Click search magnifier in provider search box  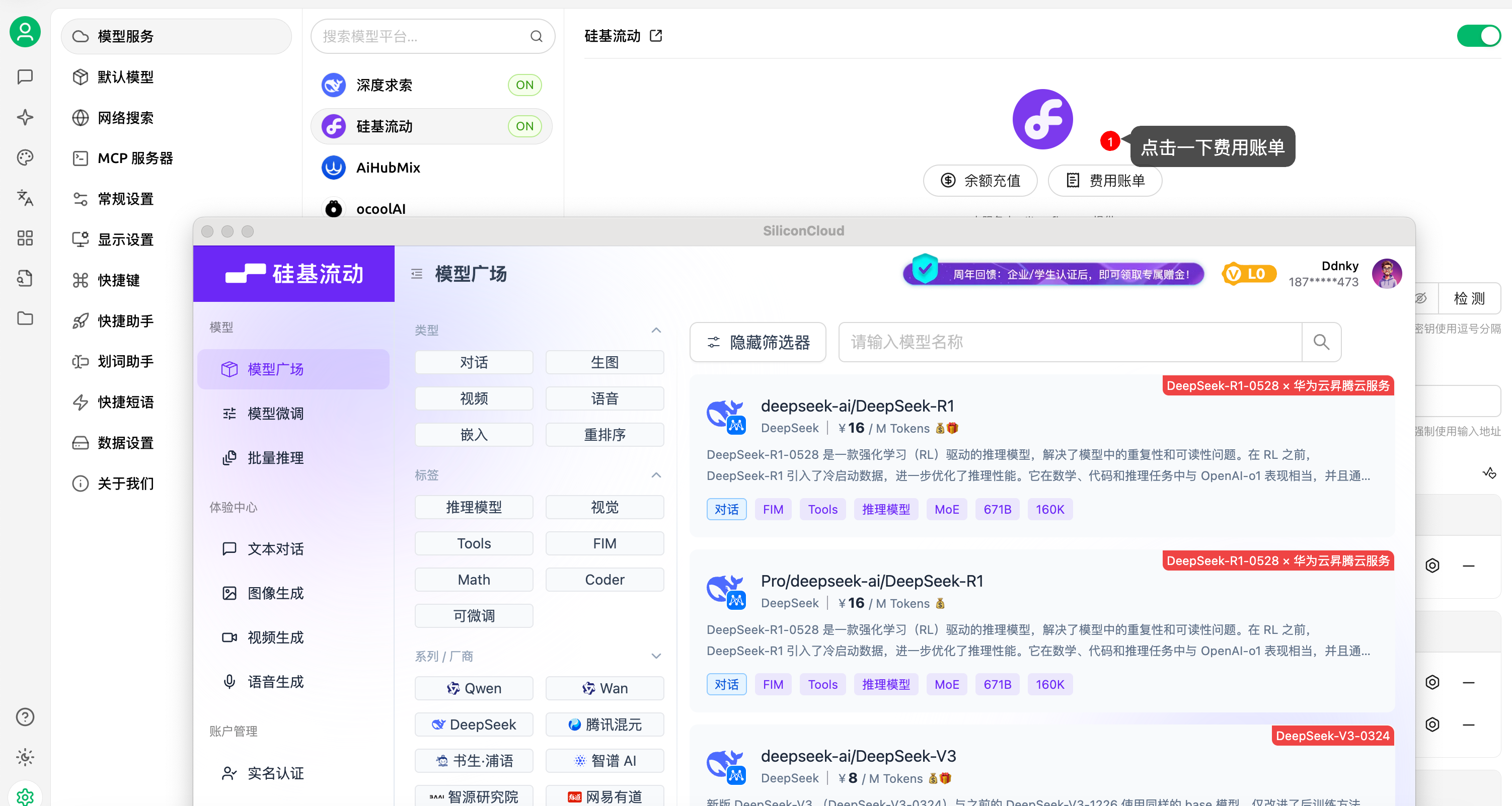tap(536, 36)
